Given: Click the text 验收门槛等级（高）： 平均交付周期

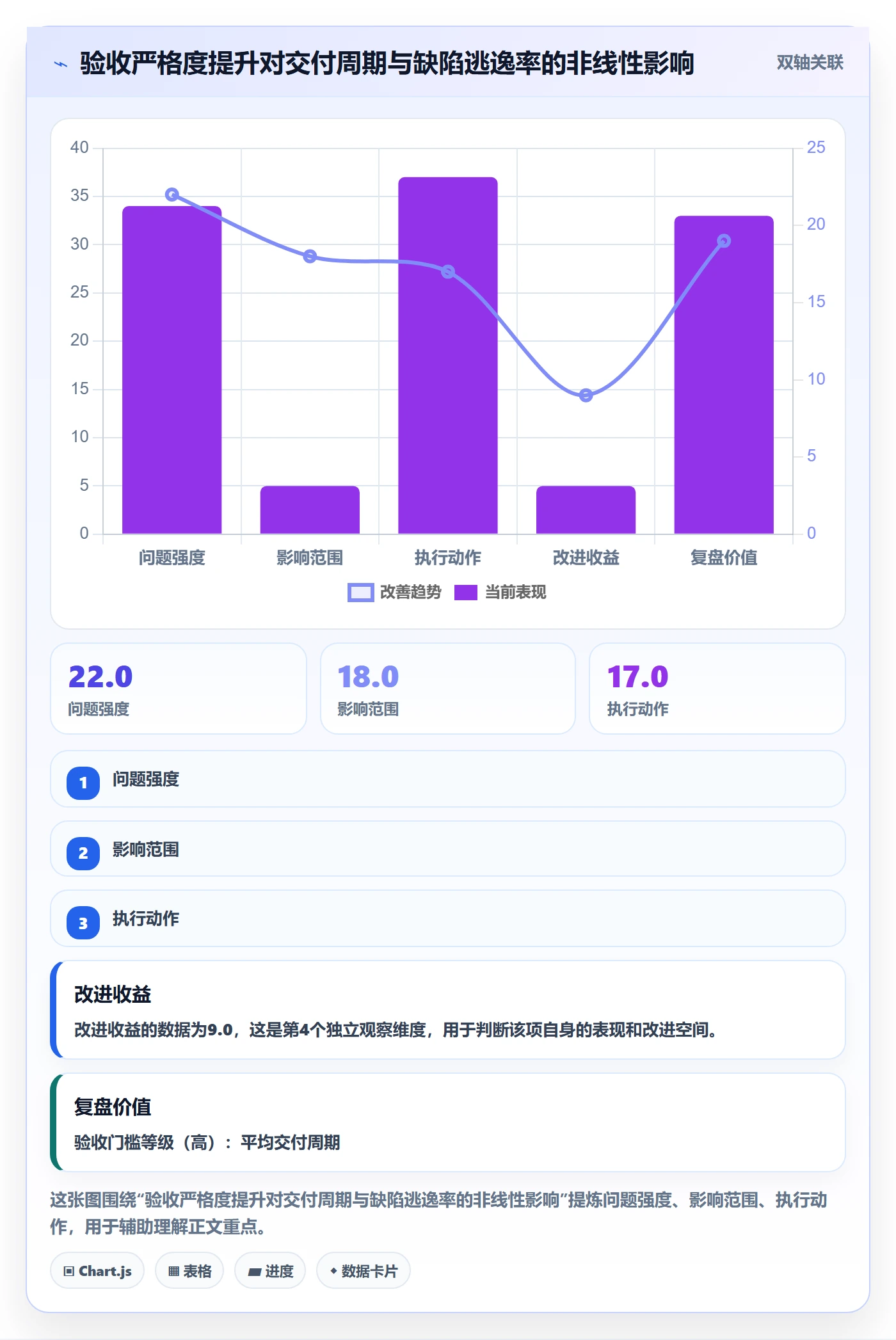Looking at the screenshot, I should point(207,1142).
